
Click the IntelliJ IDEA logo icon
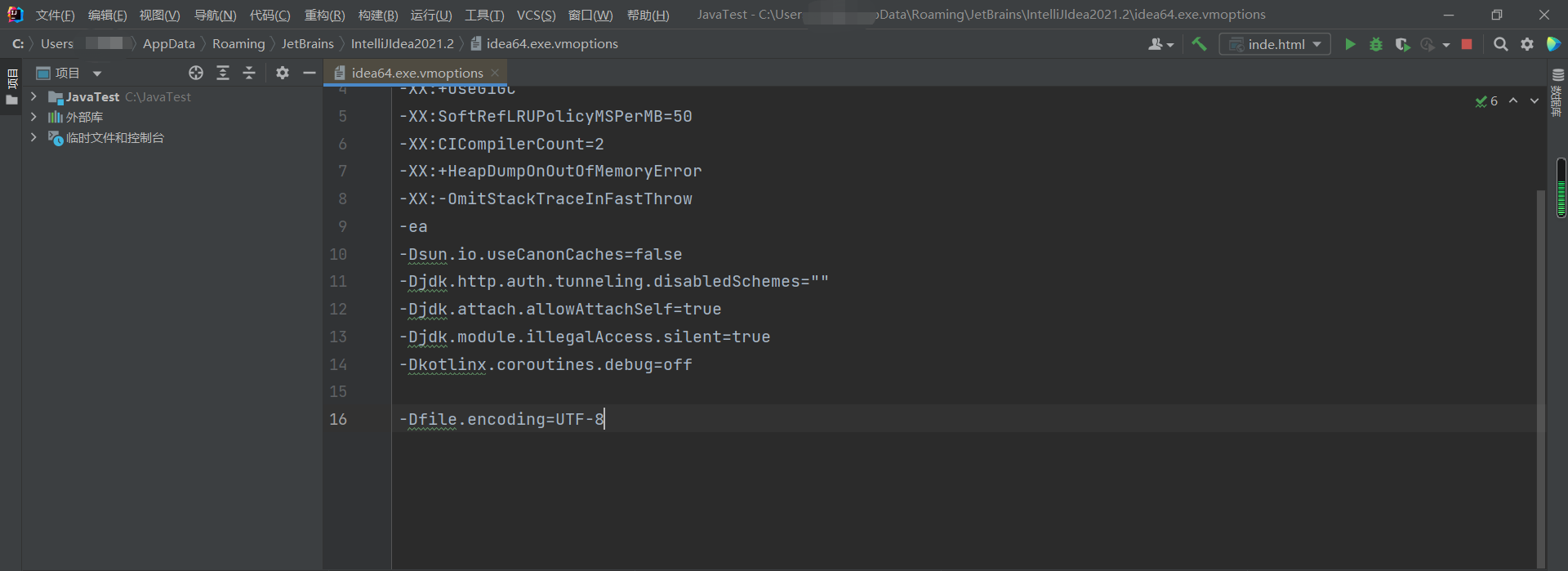click(15, 15)
